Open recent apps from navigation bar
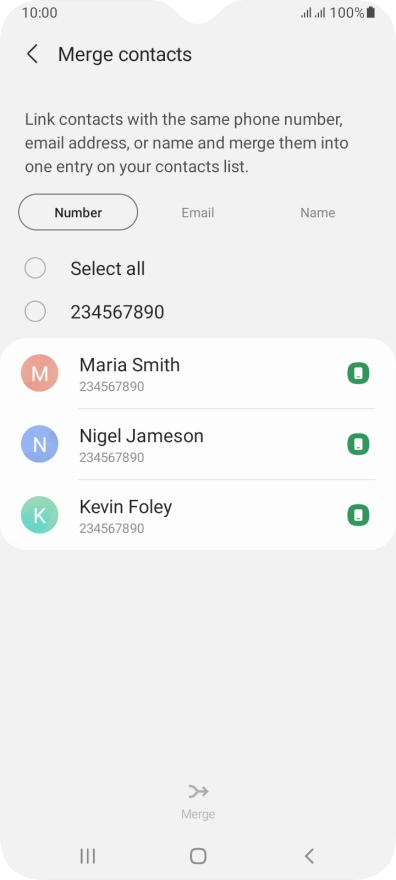Screen dimensions: 396x880 click(88, 856)
